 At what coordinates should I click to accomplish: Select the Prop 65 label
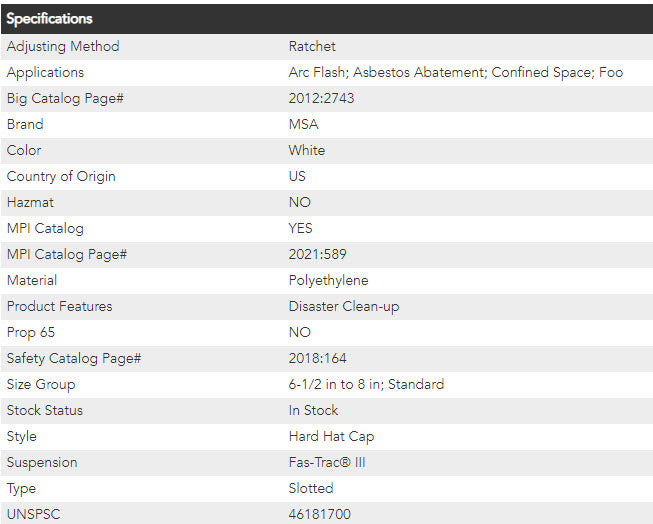pyautogui.click(x=32, y=332)
